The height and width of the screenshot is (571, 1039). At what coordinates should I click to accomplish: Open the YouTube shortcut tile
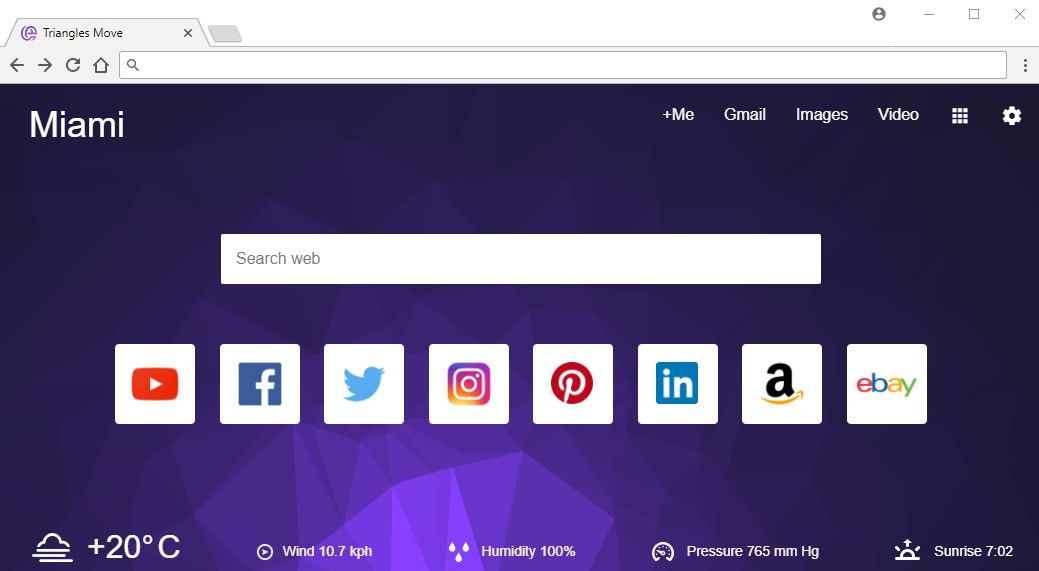(x=155, y=384)
